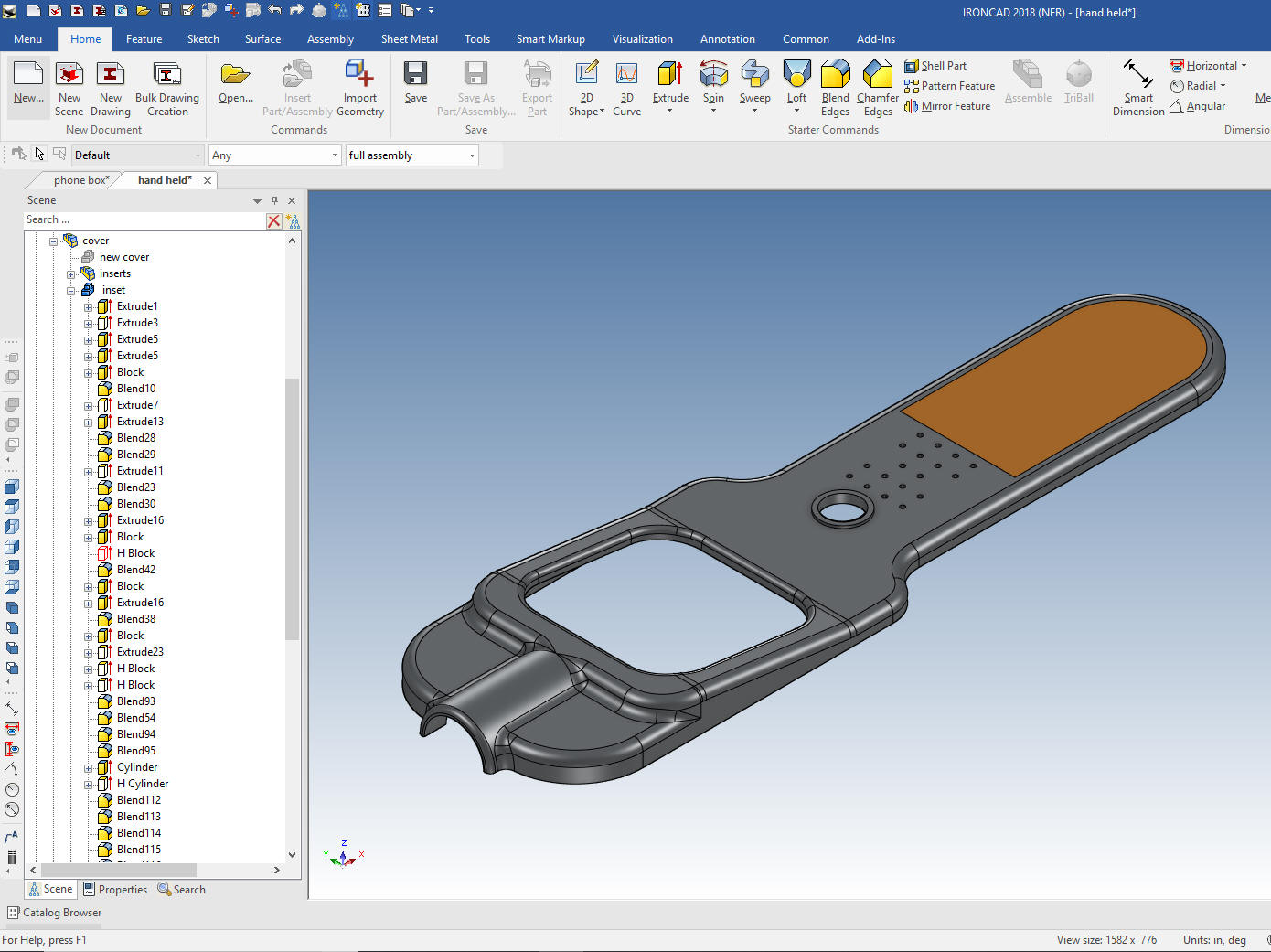Open the Menu tab

click(x=27, y=39)
